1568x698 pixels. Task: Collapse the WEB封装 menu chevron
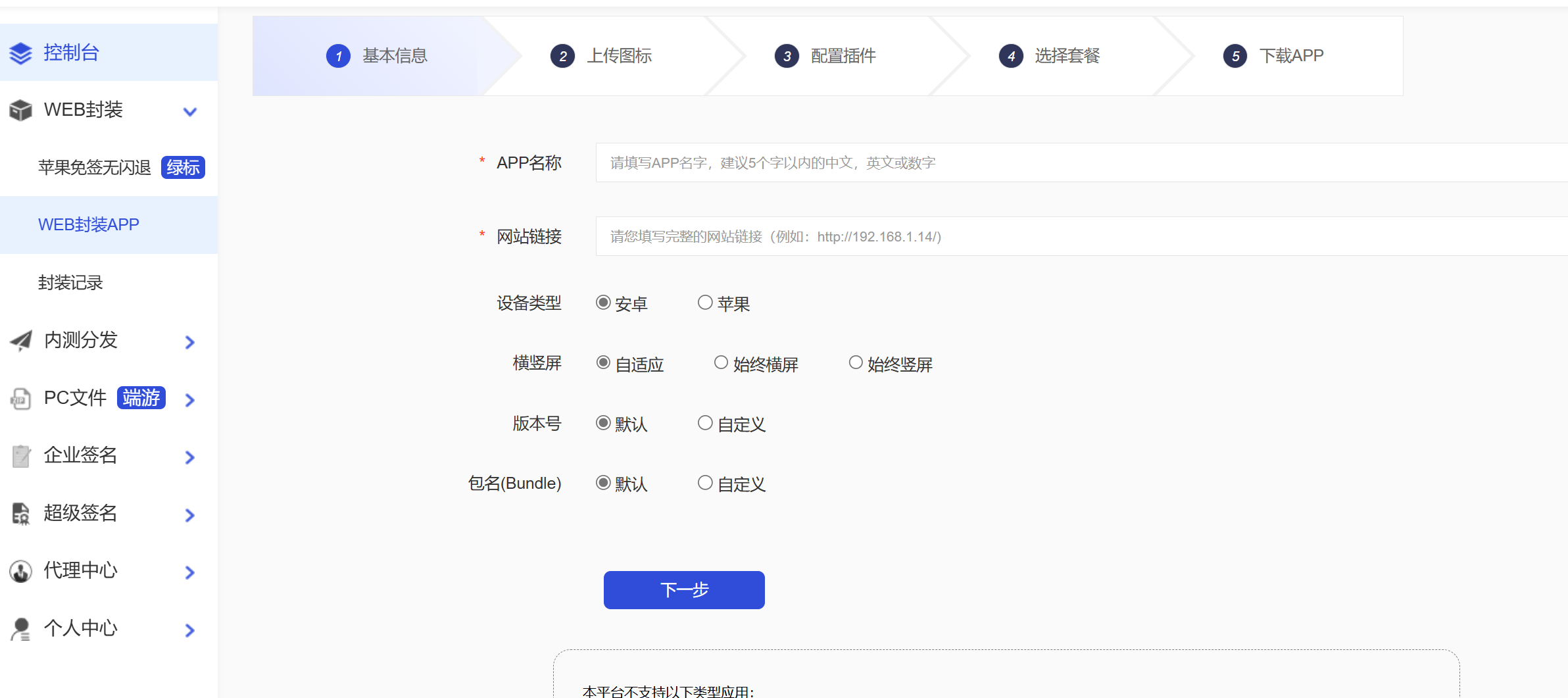point(190,111)
